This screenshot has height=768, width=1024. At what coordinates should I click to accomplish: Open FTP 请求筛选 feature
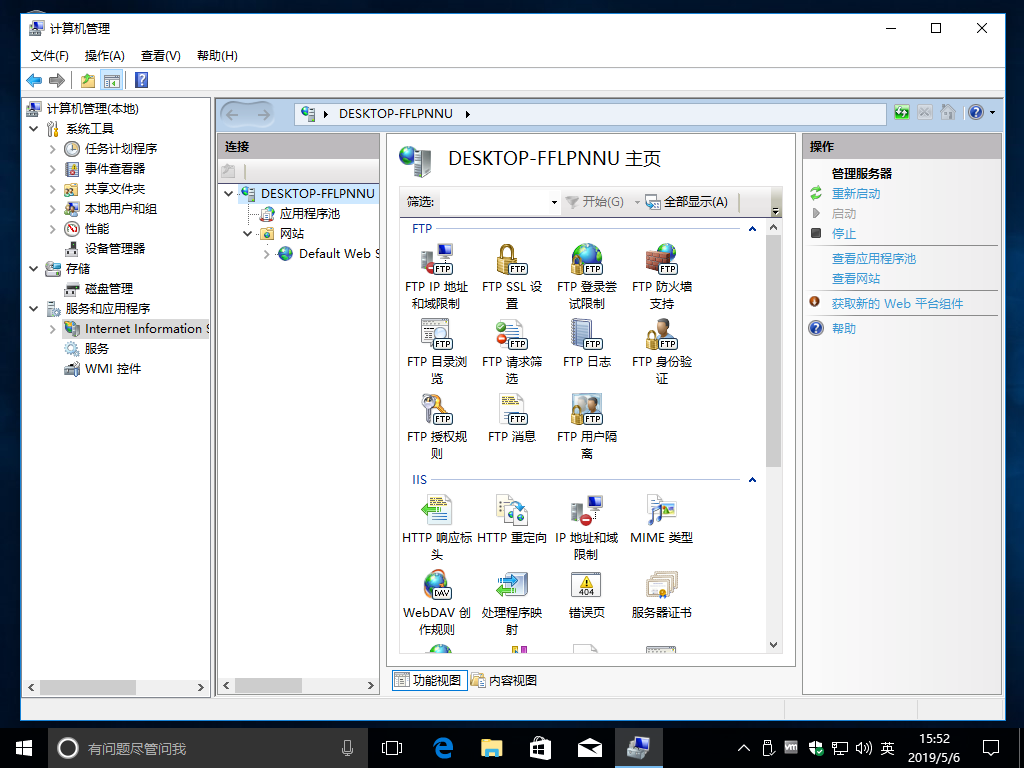511,352
